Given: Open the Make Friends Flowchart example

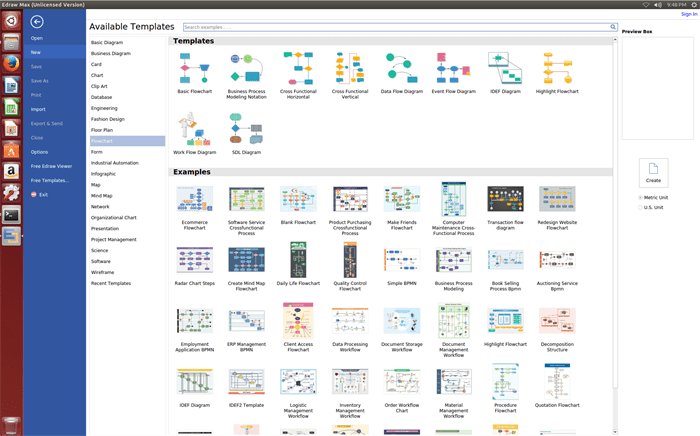Looking at the screenshot, I should coord(402,199).
